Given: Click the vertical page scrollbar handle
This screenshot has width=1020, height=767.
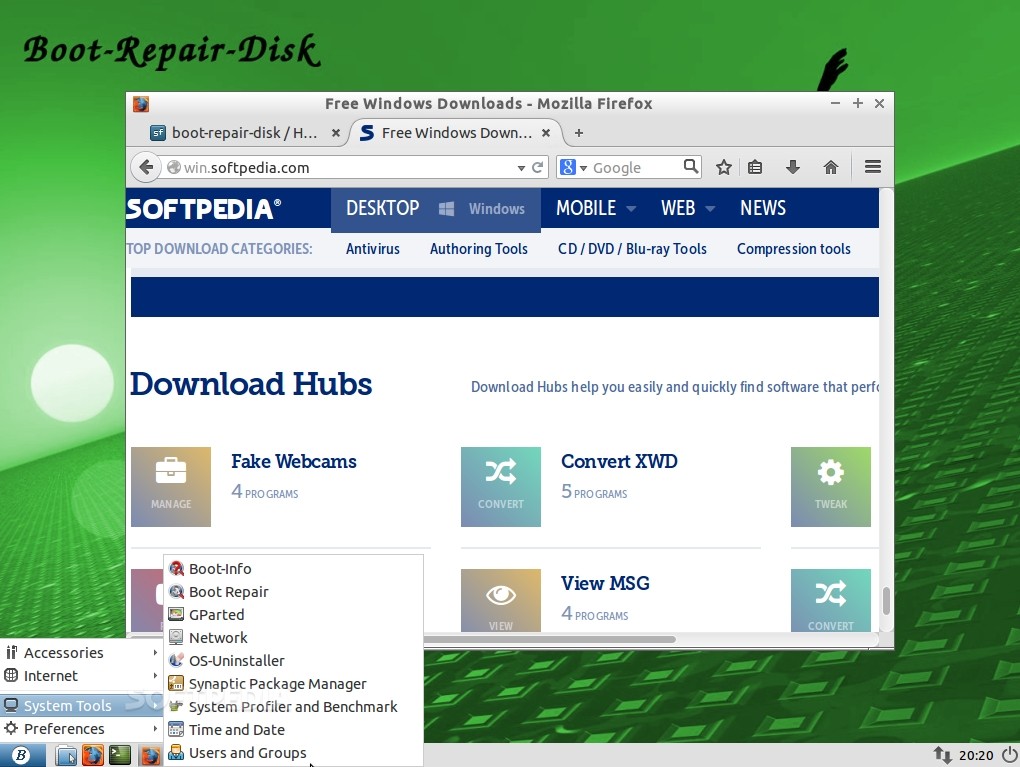Looking at the screenshot, I should click(x=886, y=600).
